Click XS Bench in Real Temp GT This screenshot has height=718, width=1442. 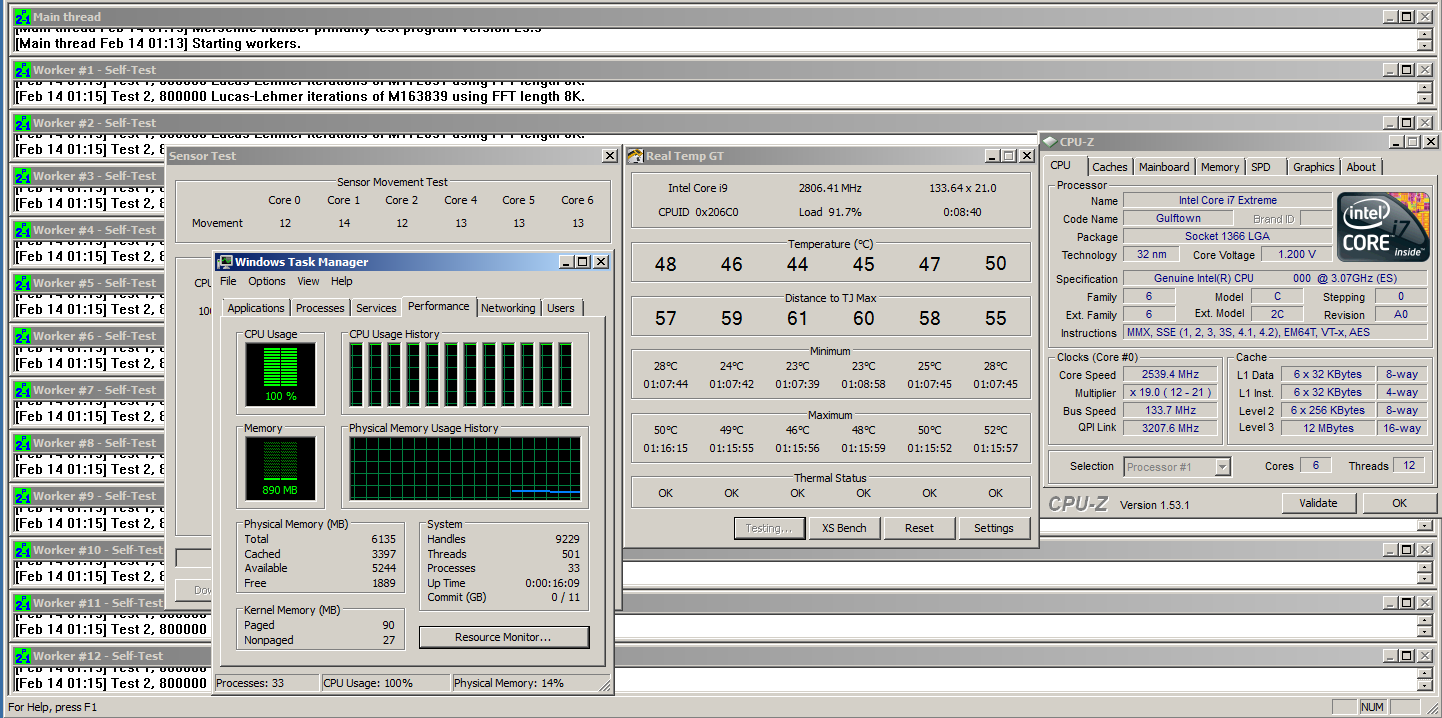(x=844, y=528)
